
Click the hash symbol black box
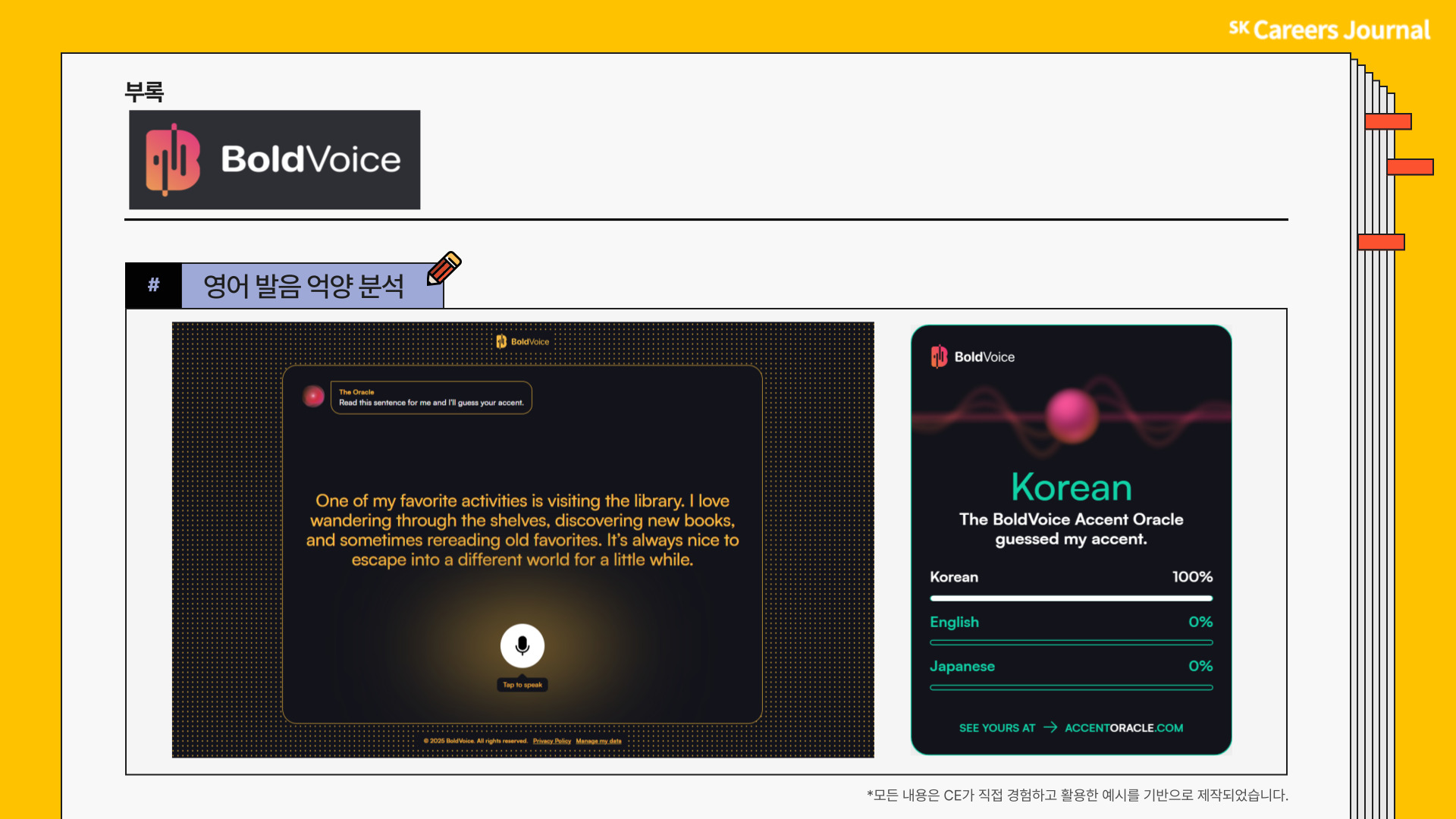tap(154, 285)
